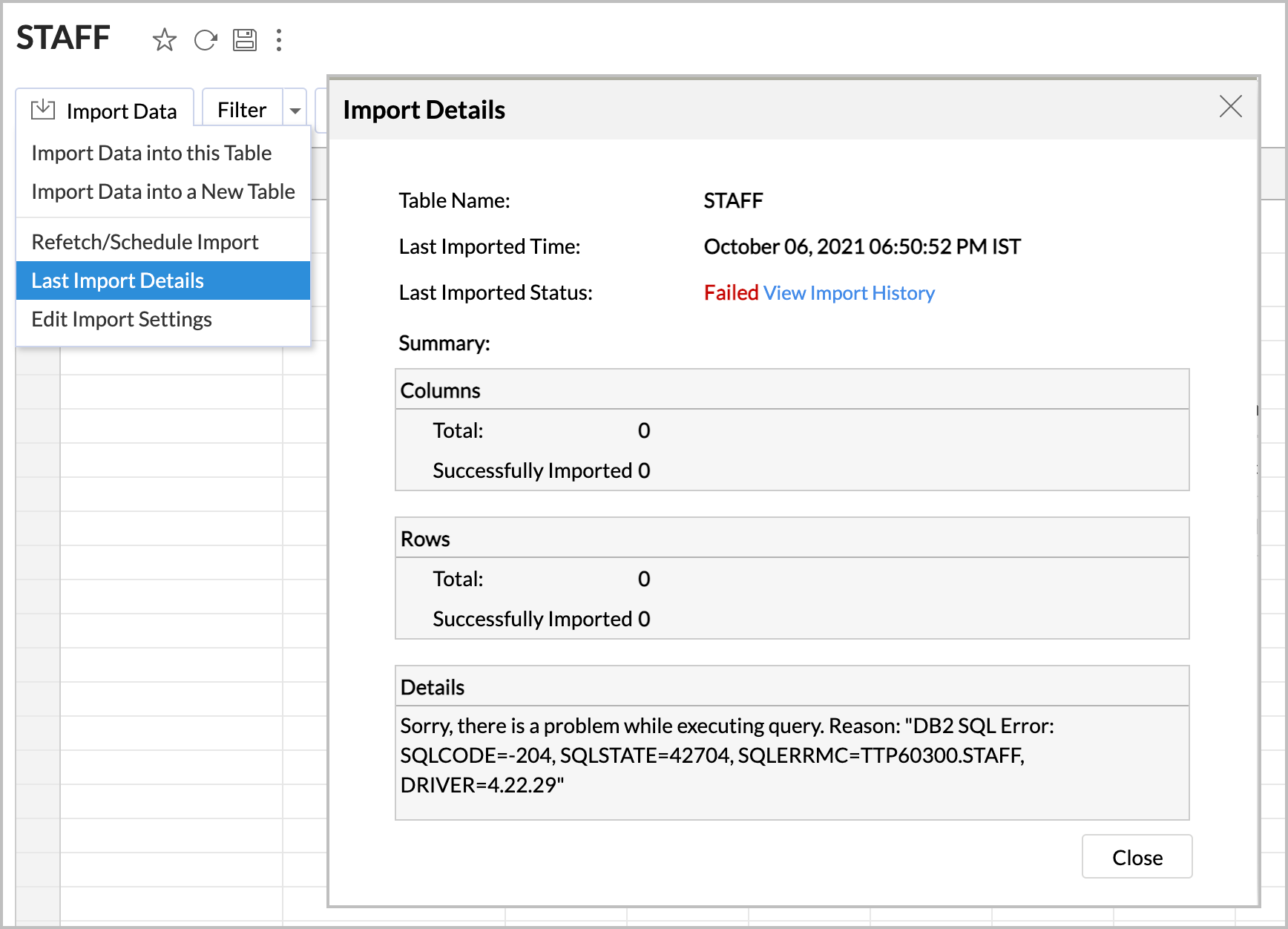The image size is (1288, 929).
Task: Mark the STAFF table as favorite with the star
Action: click(164, 40)
